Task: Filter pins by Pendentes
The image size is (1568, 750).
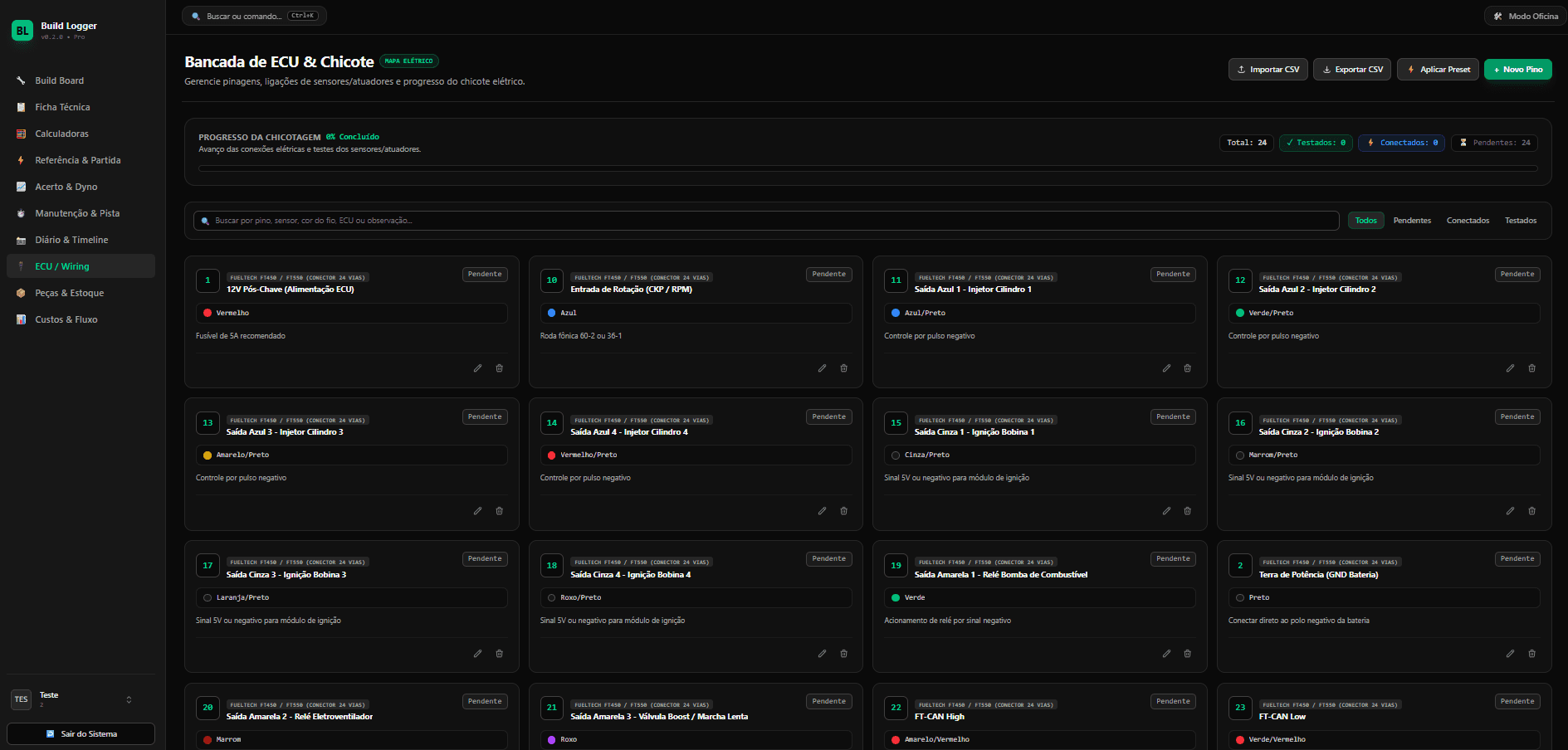Action: 1412,221
